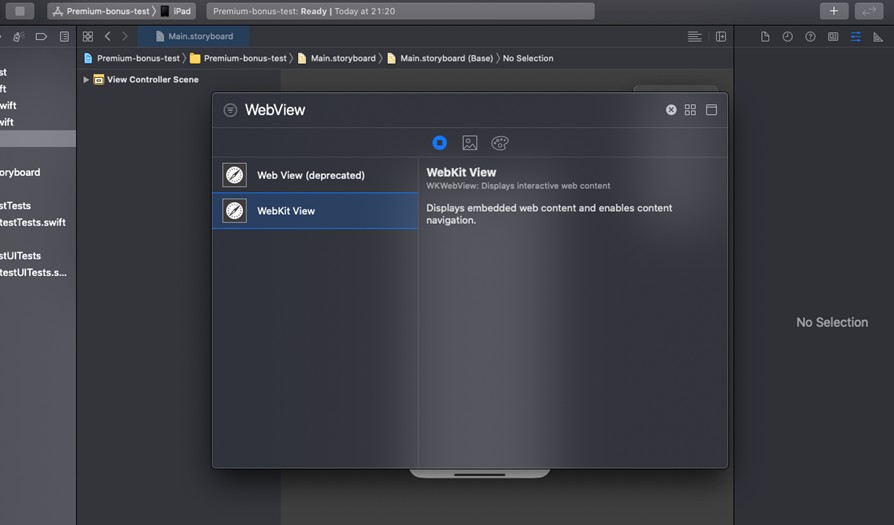Open the breakpoint navigator tab
The image size is (894, 525).
point(41,36)
